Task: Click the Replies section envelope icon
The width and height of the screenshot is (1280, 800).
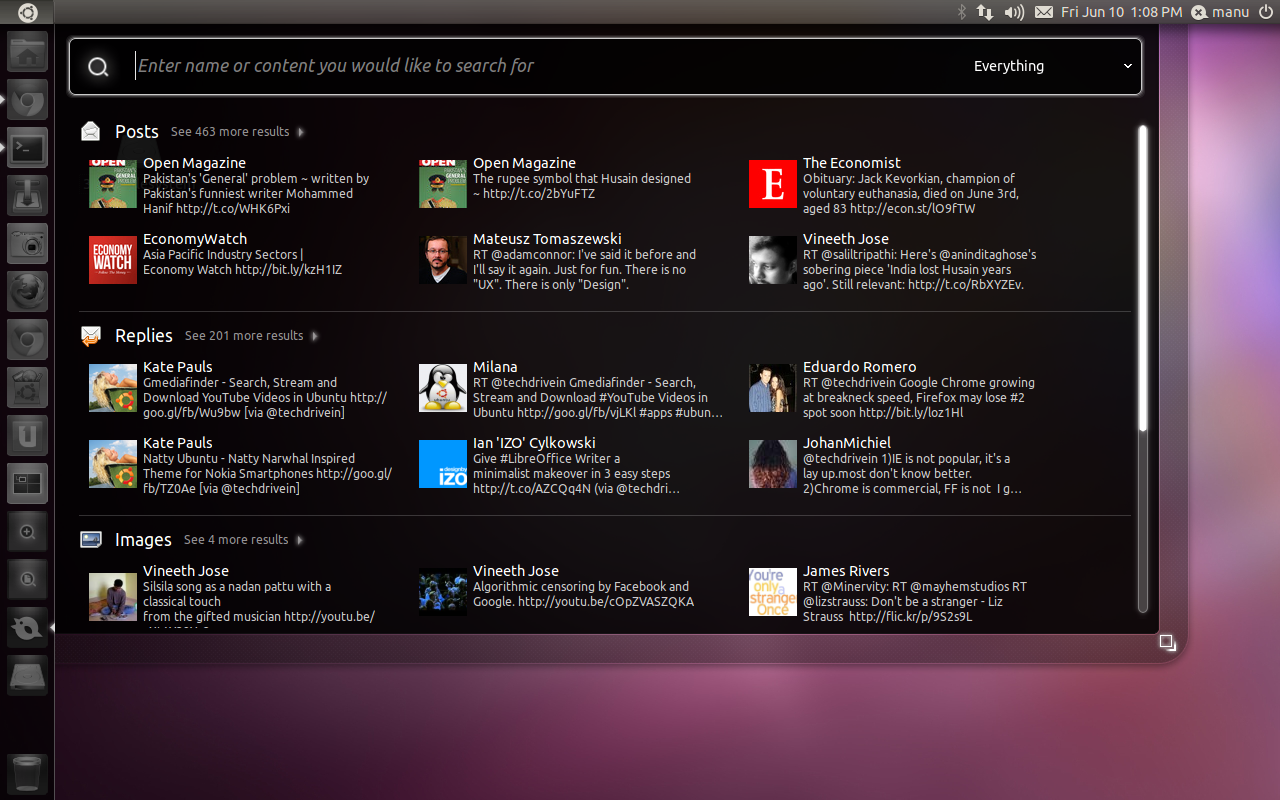Action: click(91, 336)
